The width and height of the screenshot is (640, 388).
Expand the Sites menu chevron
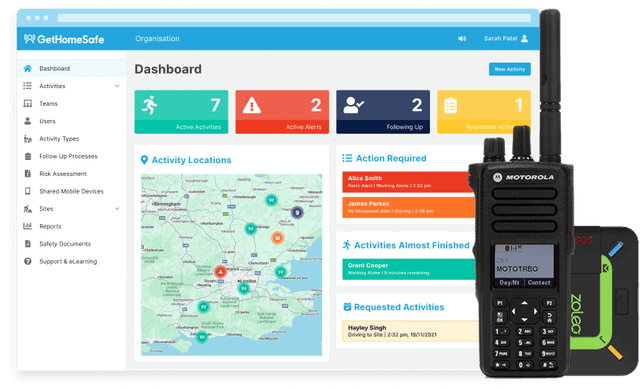point(117,208)
